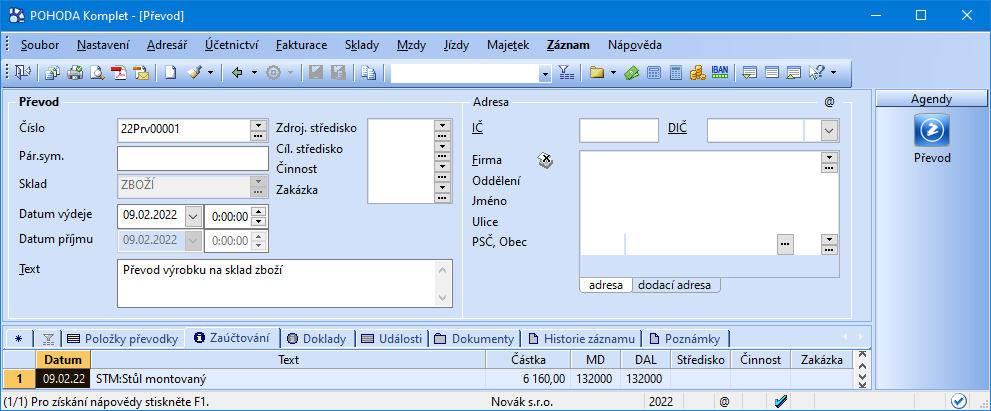Open the Sklady menu
The width and height of the screenshot is (991, 411).
pos(362,45)
